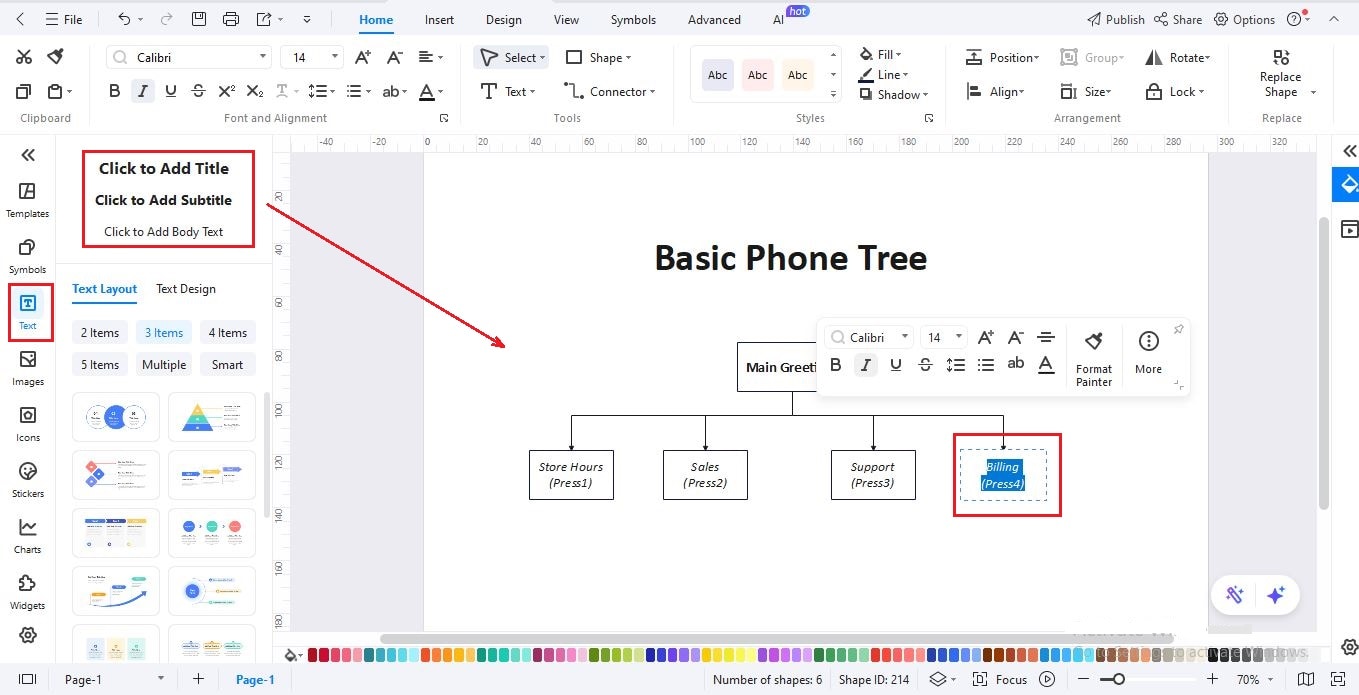Click the ribbon Increase Font Size icon
The height and width of the screenshot is (695, 1359).
[363, 57]
